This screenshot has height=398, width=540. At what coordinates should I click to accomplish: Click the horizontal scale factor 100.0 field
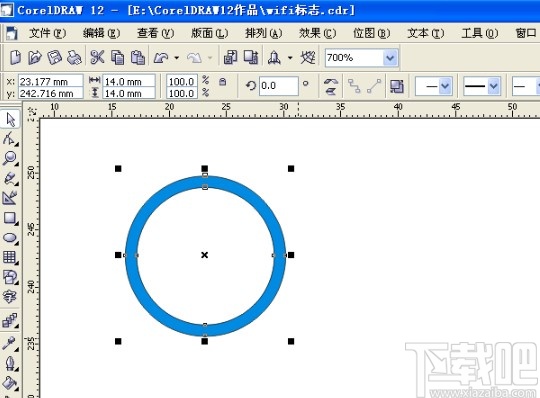tap(182, 82)
